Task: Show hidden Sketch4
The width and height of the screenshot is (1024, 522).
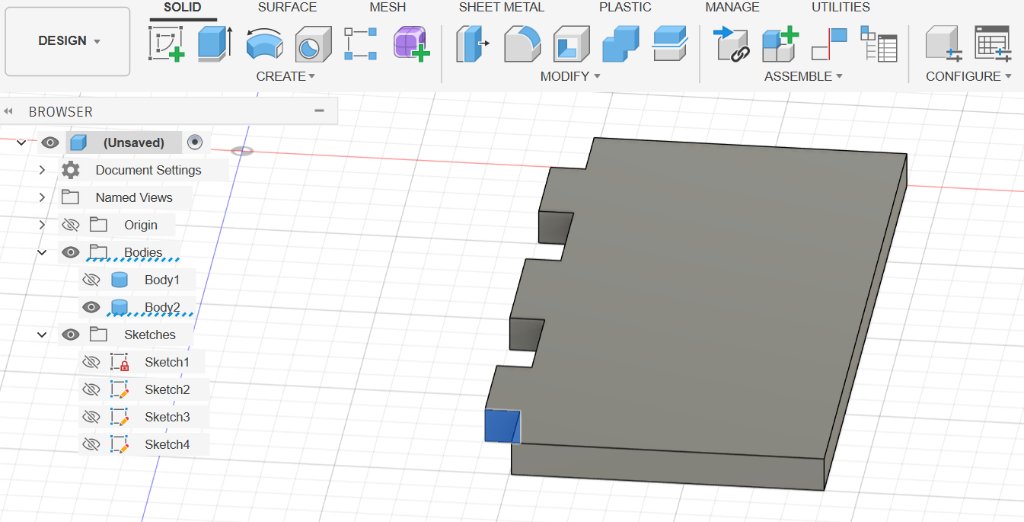Action: coord(91,444)
